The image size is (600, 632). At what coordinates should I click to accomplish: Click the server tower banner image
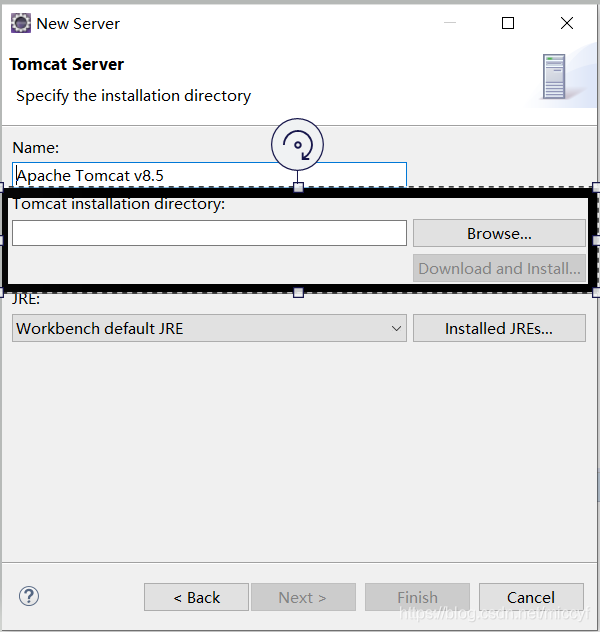click(x=554, y=77)
